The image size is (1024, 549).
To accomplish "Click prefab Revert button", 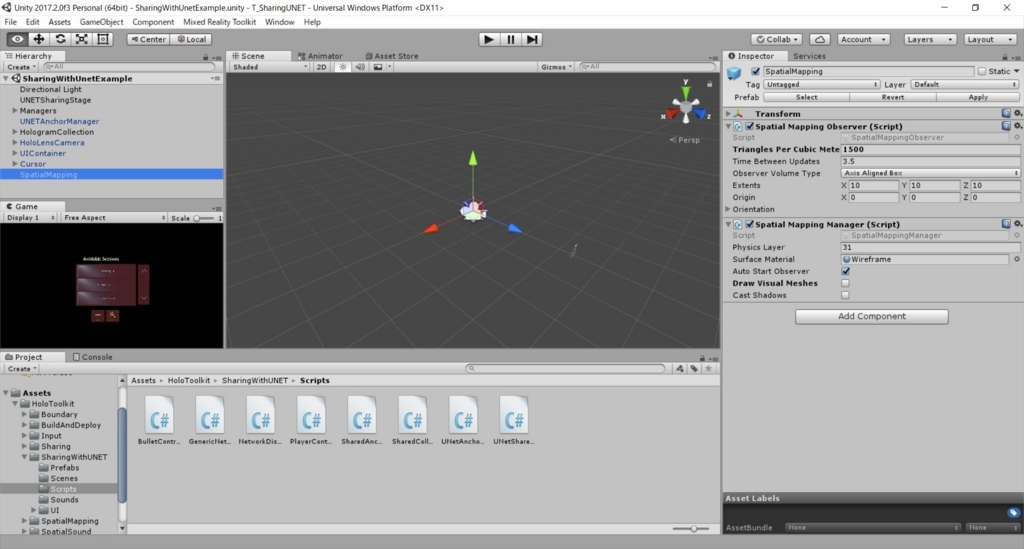I will coord(893,97).
